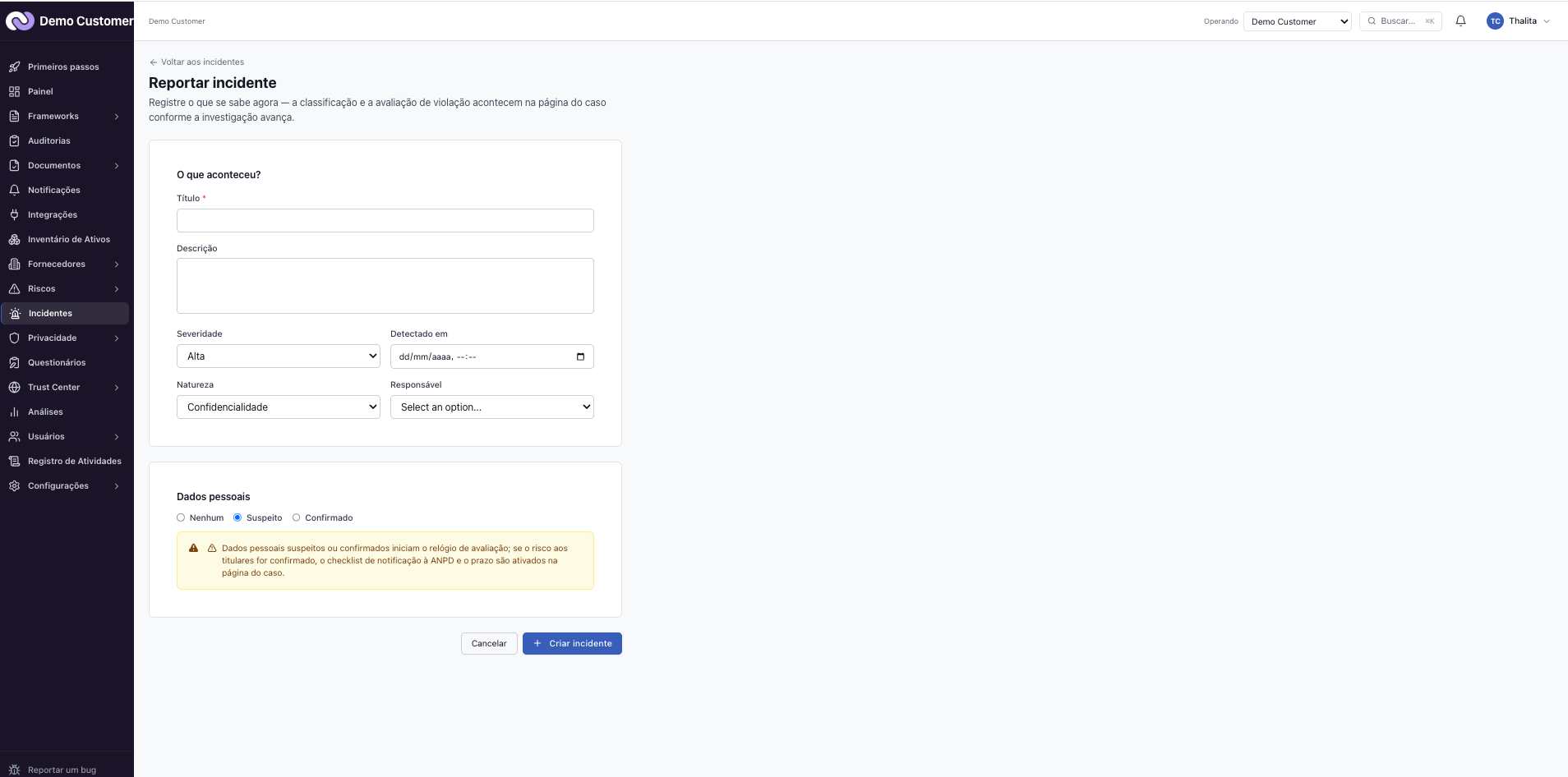Click the Questionários icon in sidebar
The width and height of the screenshot is (1568, 777).
(x=14, y=362)
